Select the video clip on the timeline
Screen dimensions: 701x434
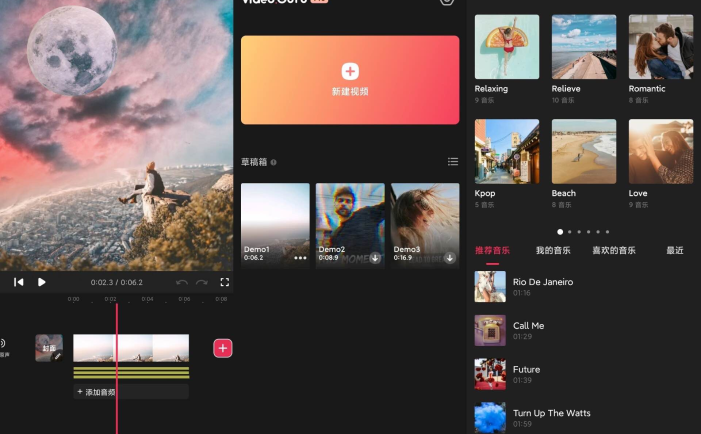(x=131, y=348)
